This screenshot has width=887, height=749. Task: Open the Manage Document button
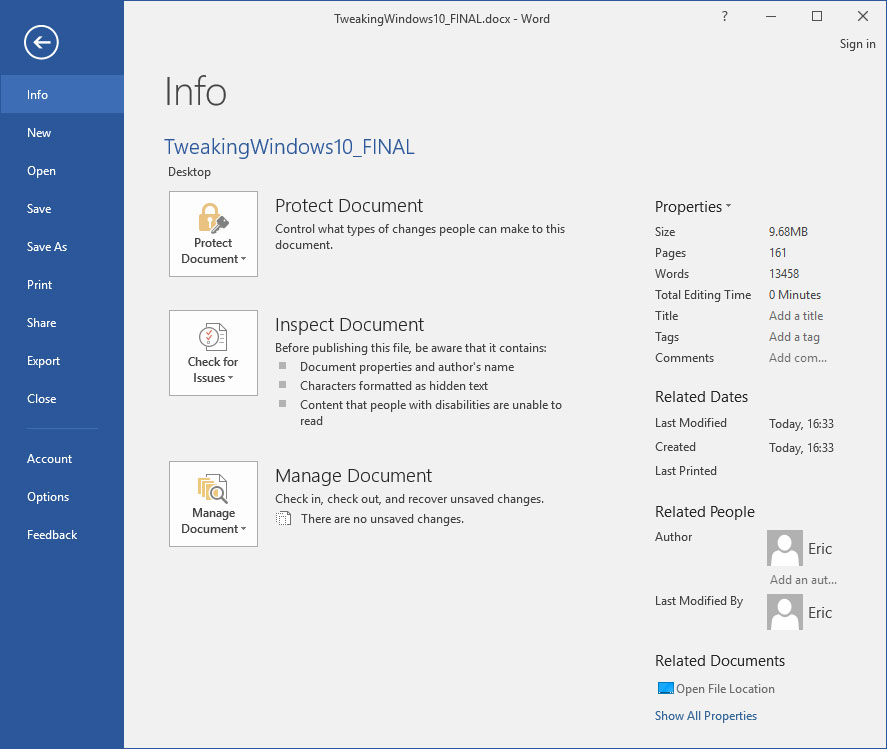(213, 504)
